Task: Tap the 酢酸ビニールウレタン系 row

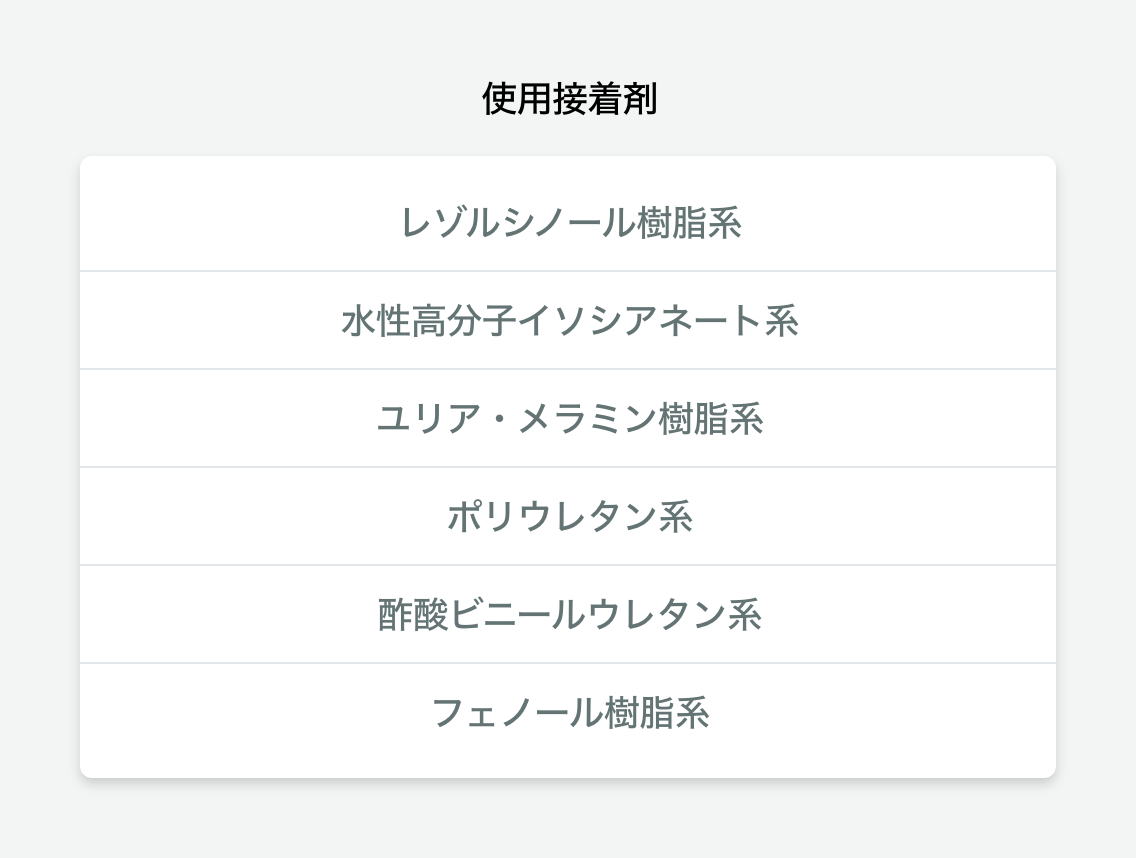Action: pyautogui.click(x=568, y=615)
